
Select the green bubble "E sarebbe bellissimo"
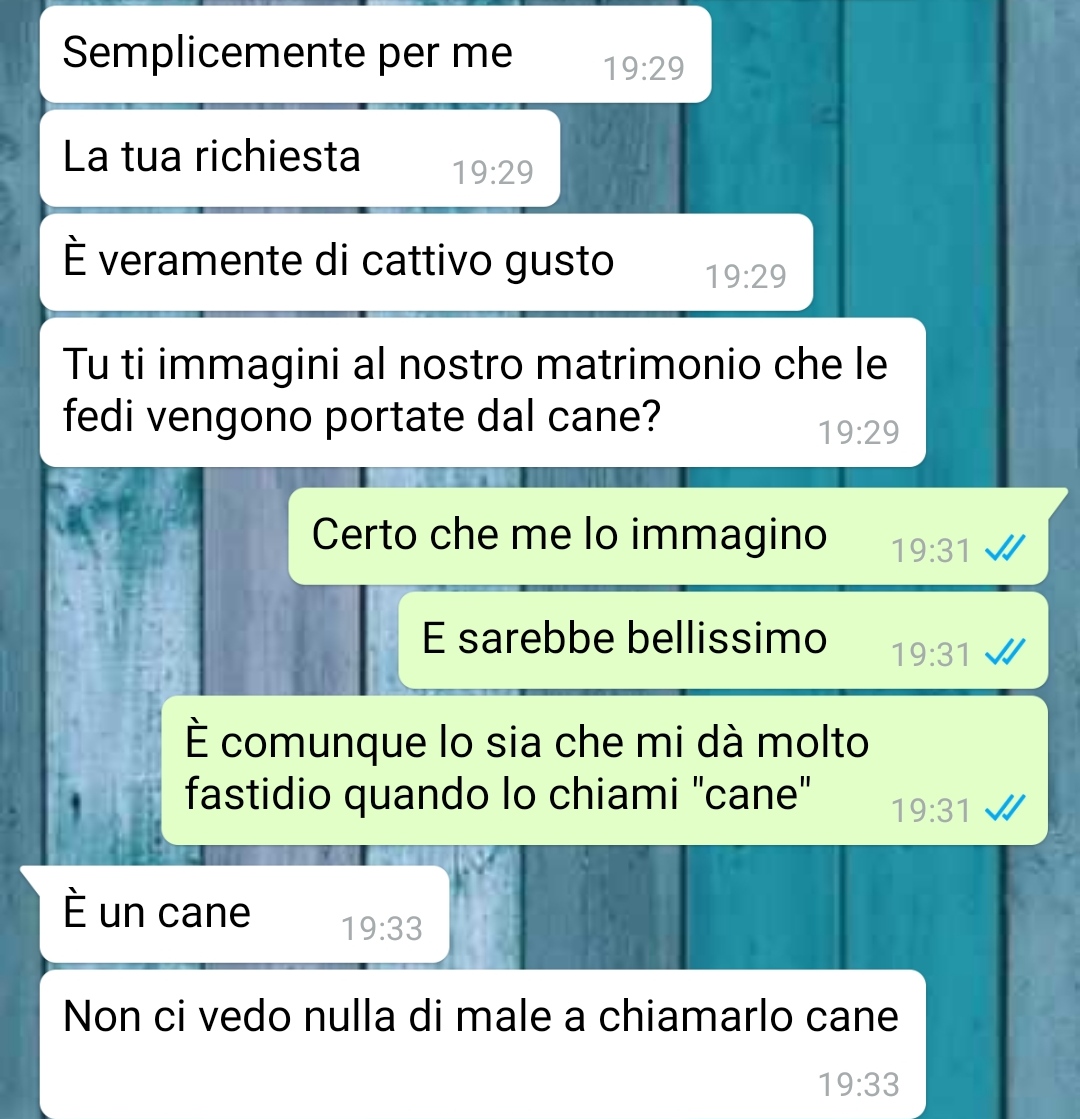pos(723,640)
